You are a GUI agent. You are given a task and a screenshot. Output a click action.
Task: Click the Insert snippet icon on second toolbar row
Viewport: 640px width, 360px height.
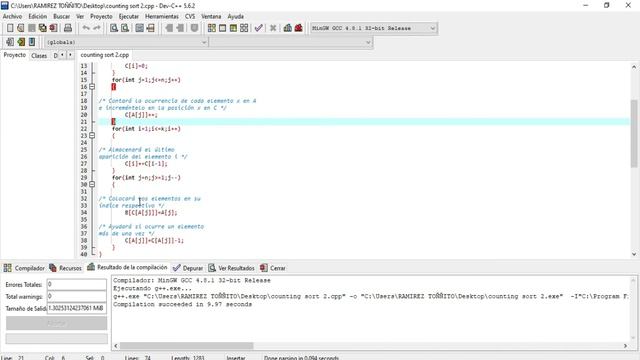[x=10, y=42]
